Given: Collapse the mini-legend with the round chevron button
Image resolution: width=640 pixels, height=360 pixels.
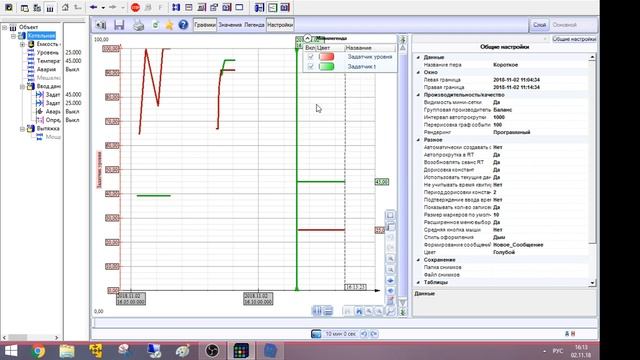Looking at the screenshot, I should [x=307, y=38].
